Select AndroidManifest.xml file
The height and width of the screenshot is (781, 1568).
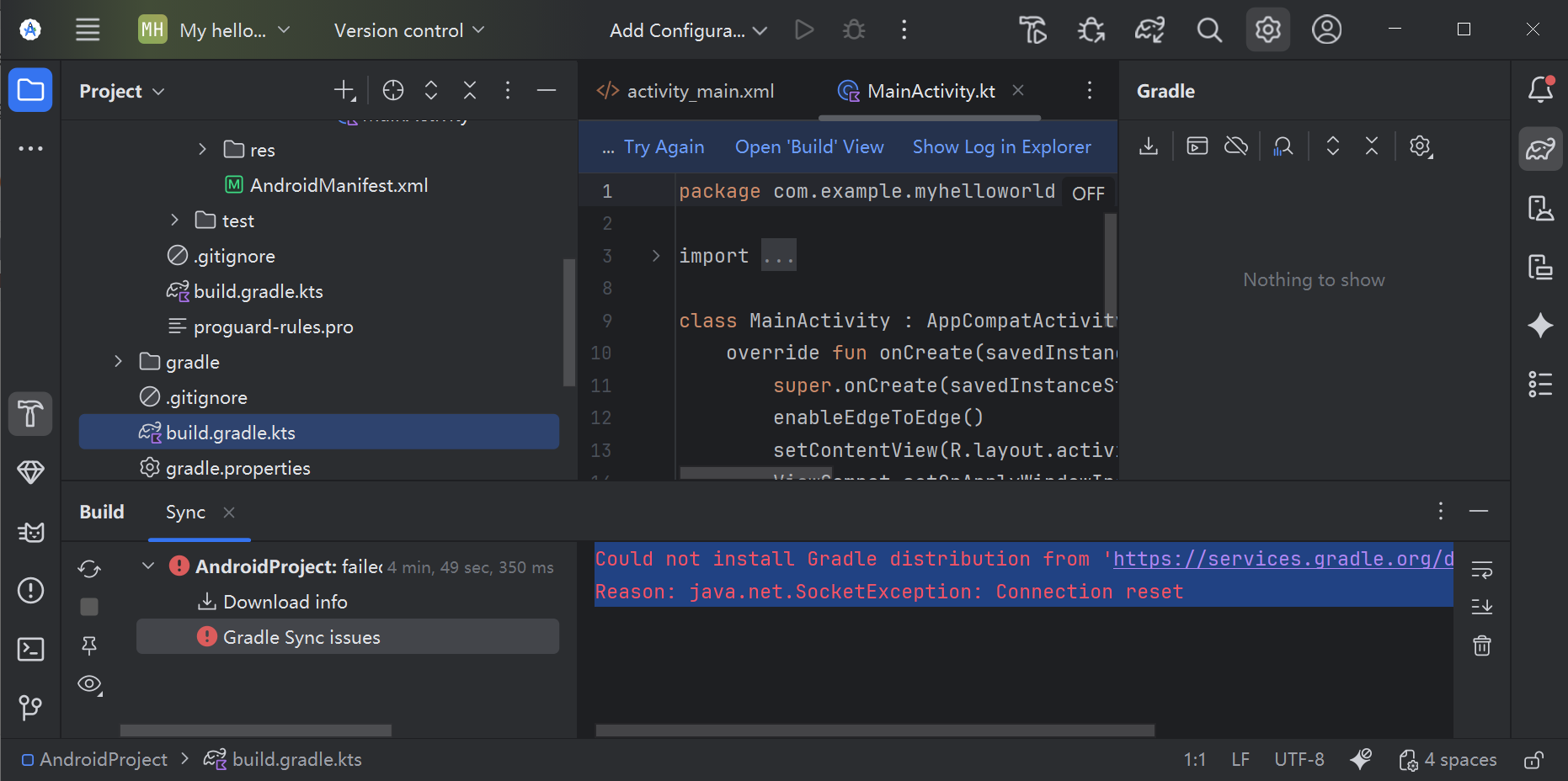[x=339, y=185]
